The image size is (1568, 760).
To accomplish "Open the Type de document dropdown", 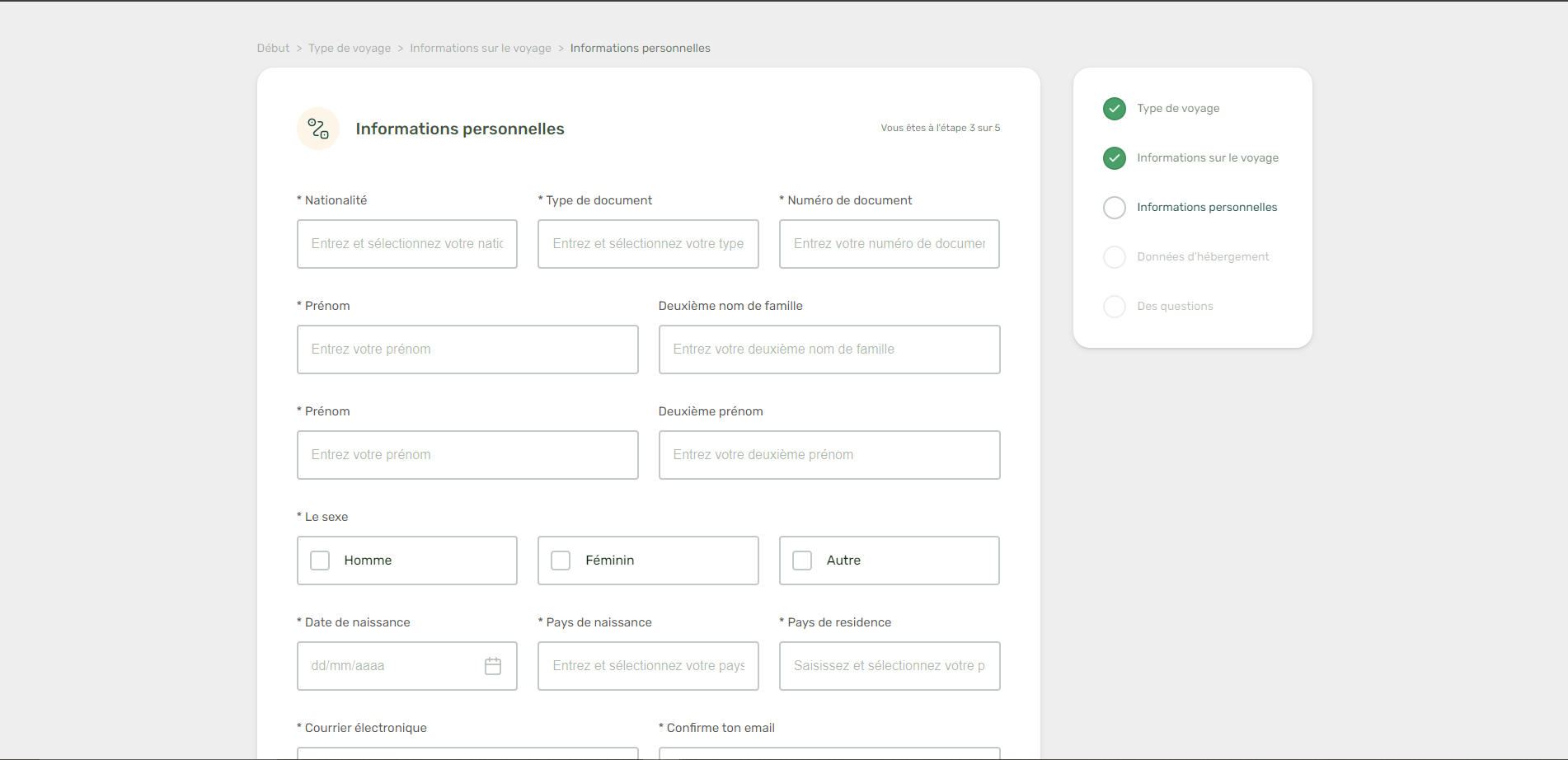I will point(648,244).
